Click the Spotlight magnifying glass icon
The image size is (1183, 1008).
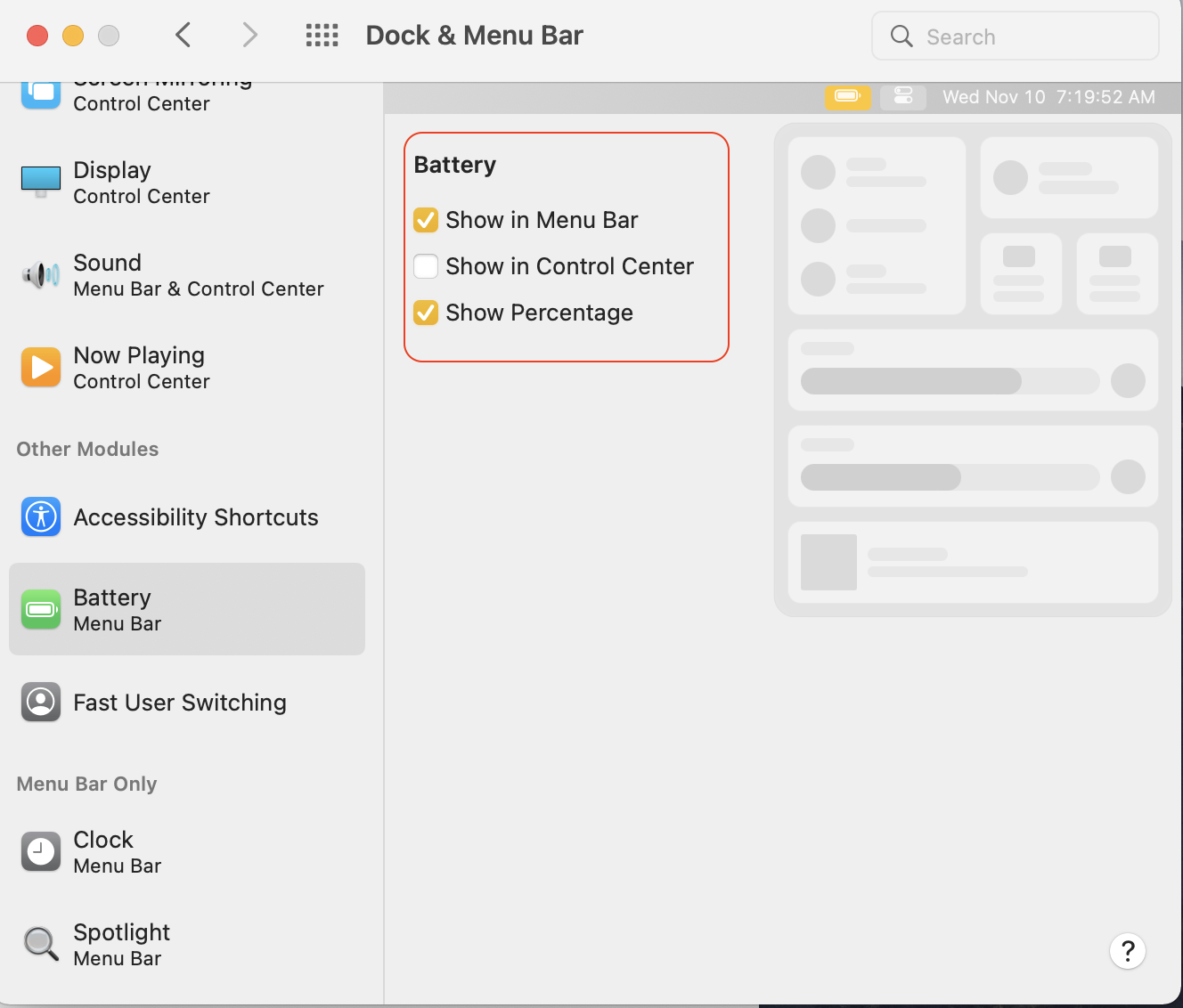click(41, 943)
